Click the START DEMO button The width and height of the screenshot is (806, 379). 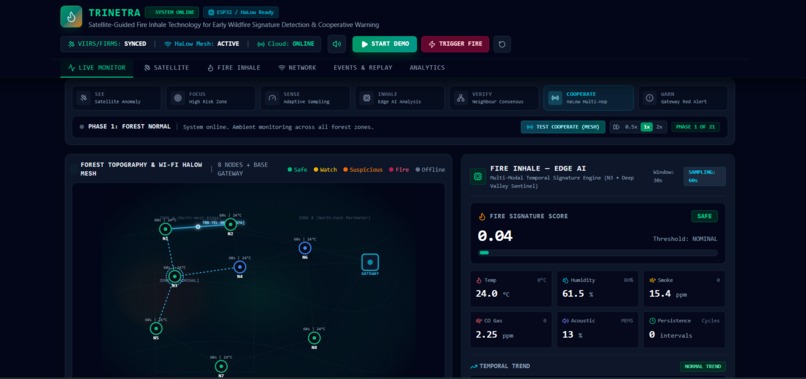pos(384,44)
